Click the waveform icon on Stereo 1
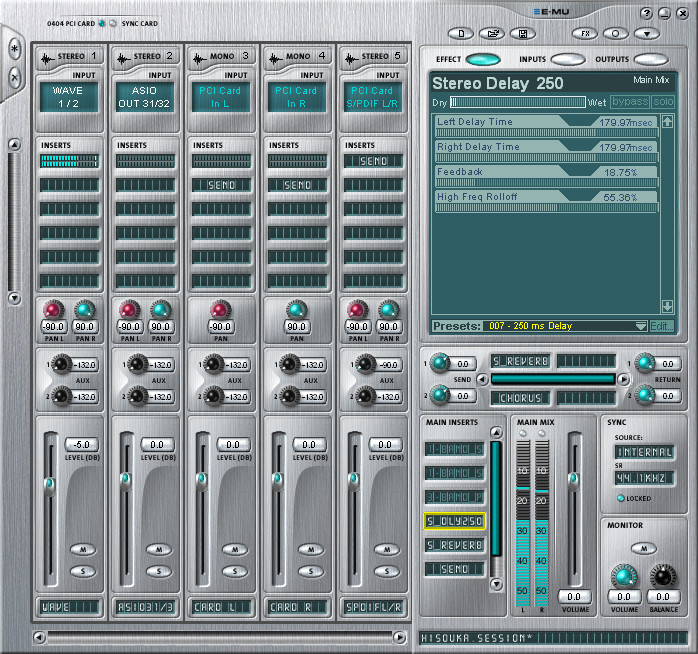Screen dimensions: 698x654 click(46, 57)
